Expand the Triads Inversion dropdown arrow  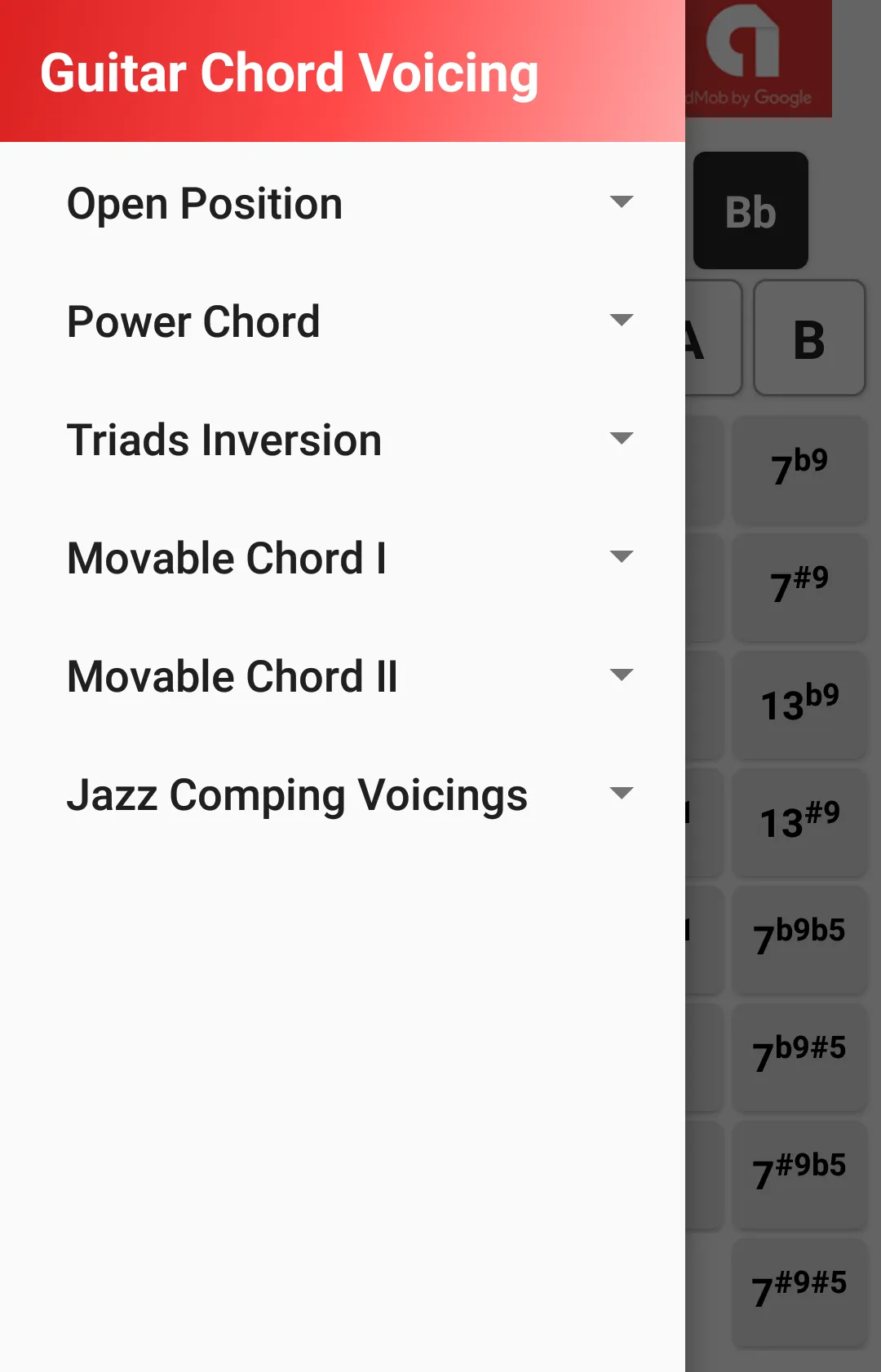622,438
